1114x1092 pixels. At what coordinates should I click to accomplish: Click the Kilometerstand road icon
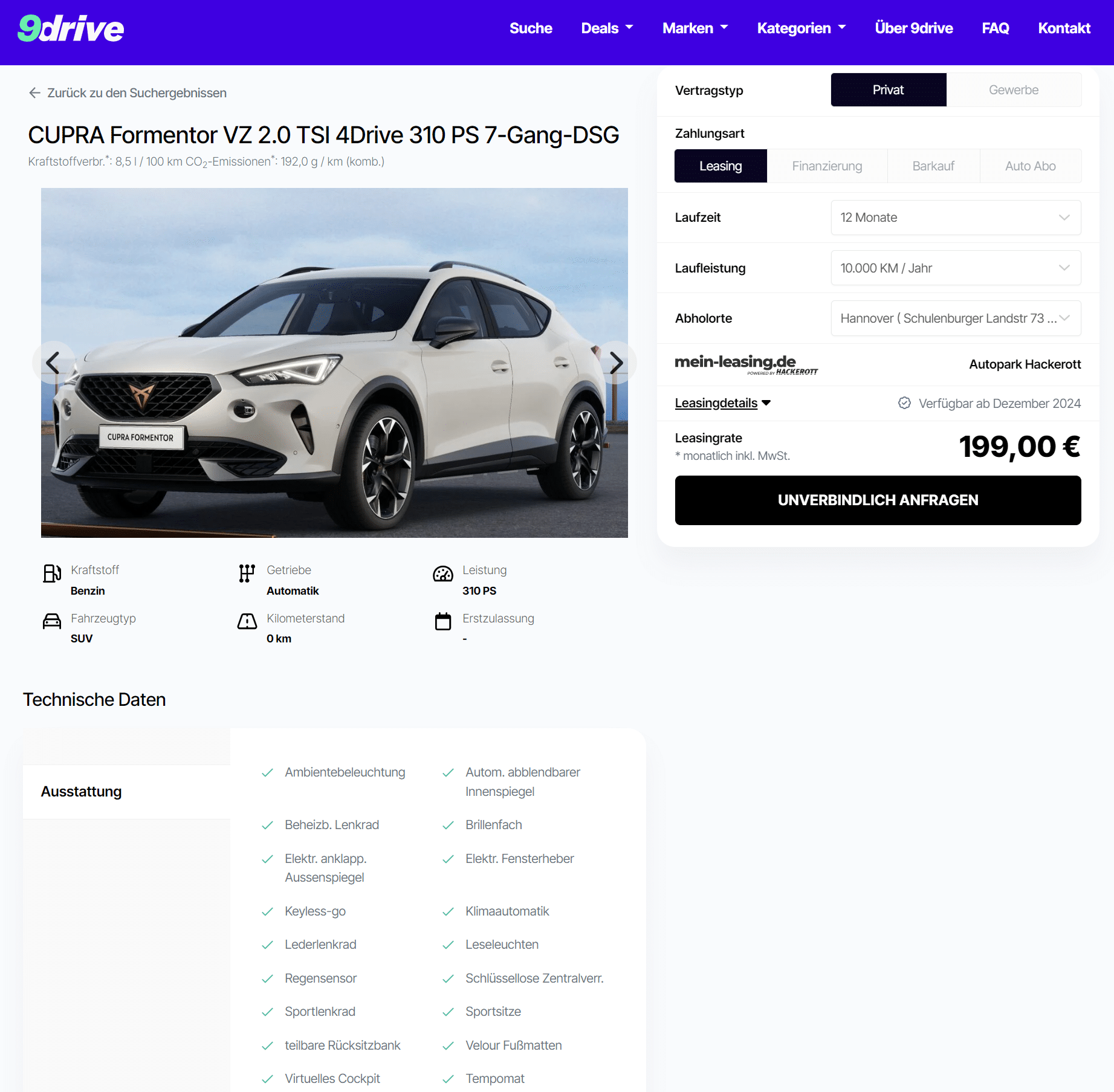click(247, 621)
